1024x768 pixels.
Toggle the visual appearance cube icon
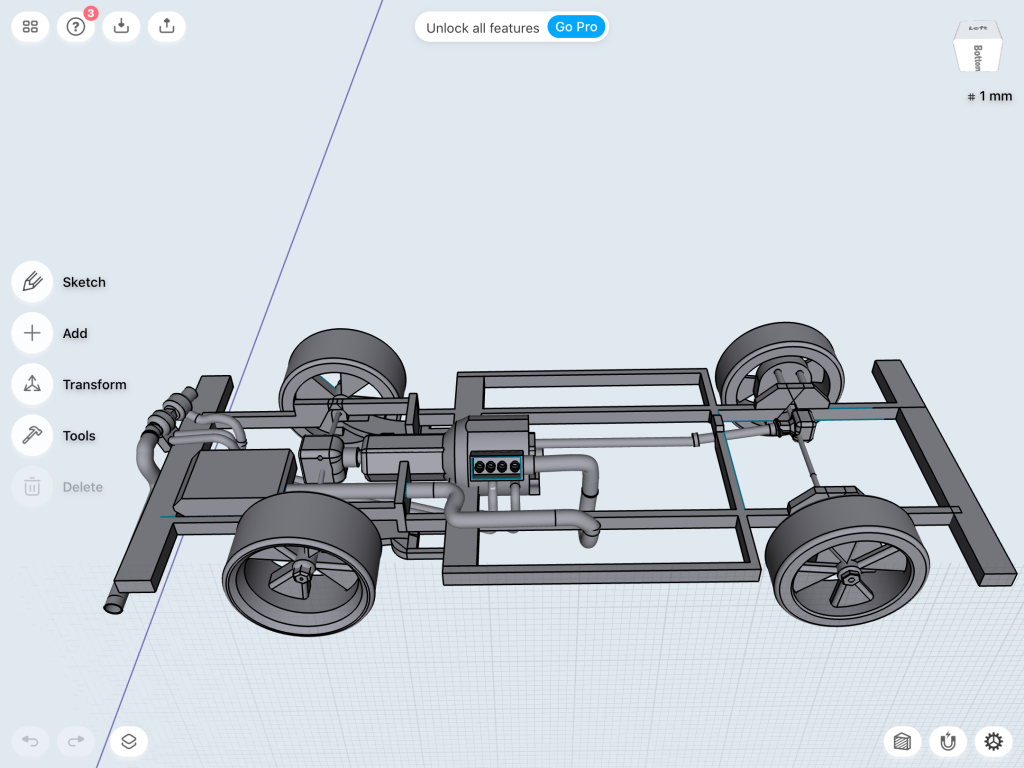(x=902, y=741)
